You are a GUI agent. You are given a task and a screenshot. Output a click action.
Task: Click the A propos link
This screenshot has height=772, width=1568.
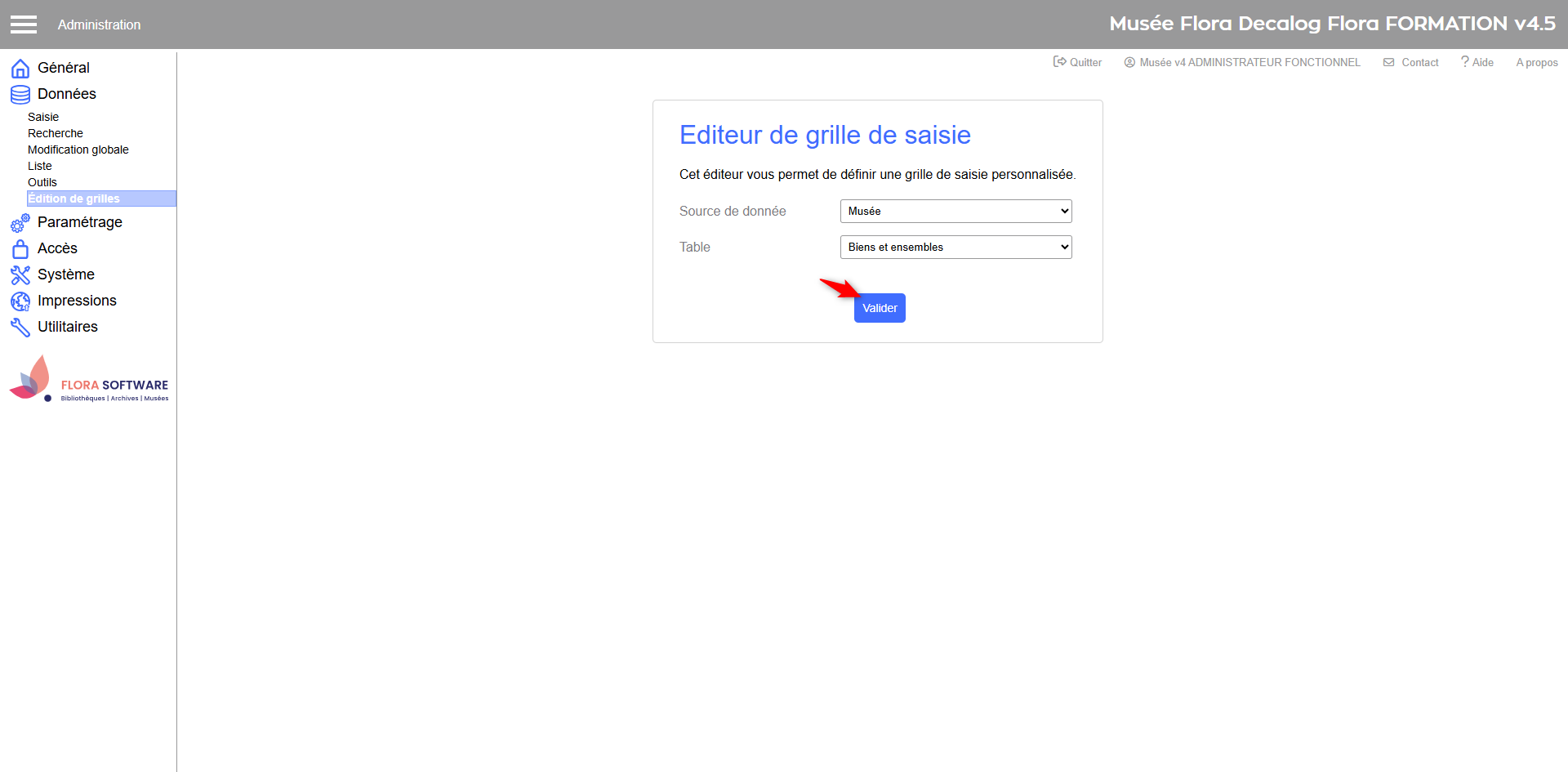[x=1536, y=63]
